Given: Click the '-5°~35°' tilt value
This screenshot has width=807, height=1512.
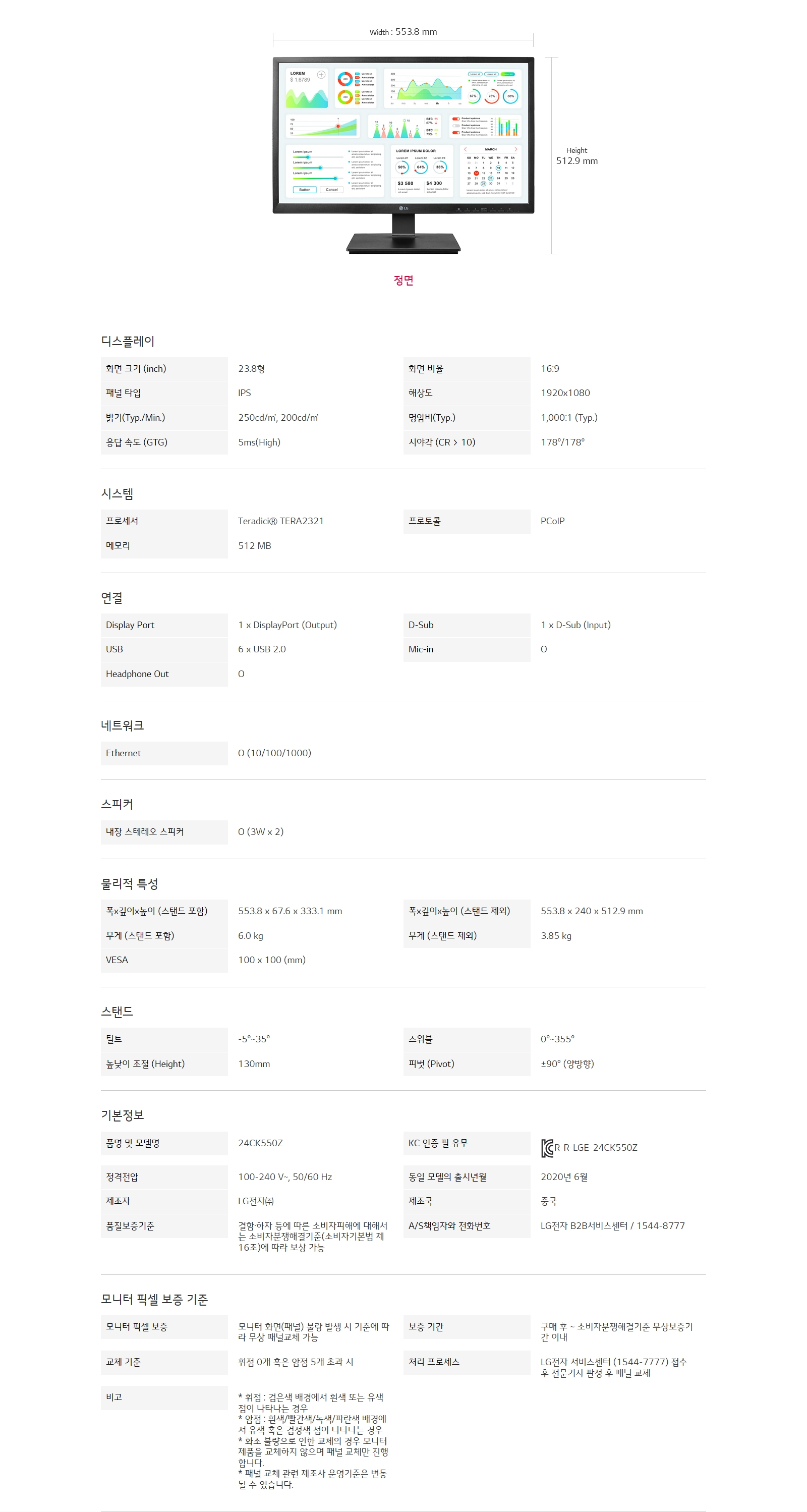Looking at the screenshot, I should pos(254,1039).
